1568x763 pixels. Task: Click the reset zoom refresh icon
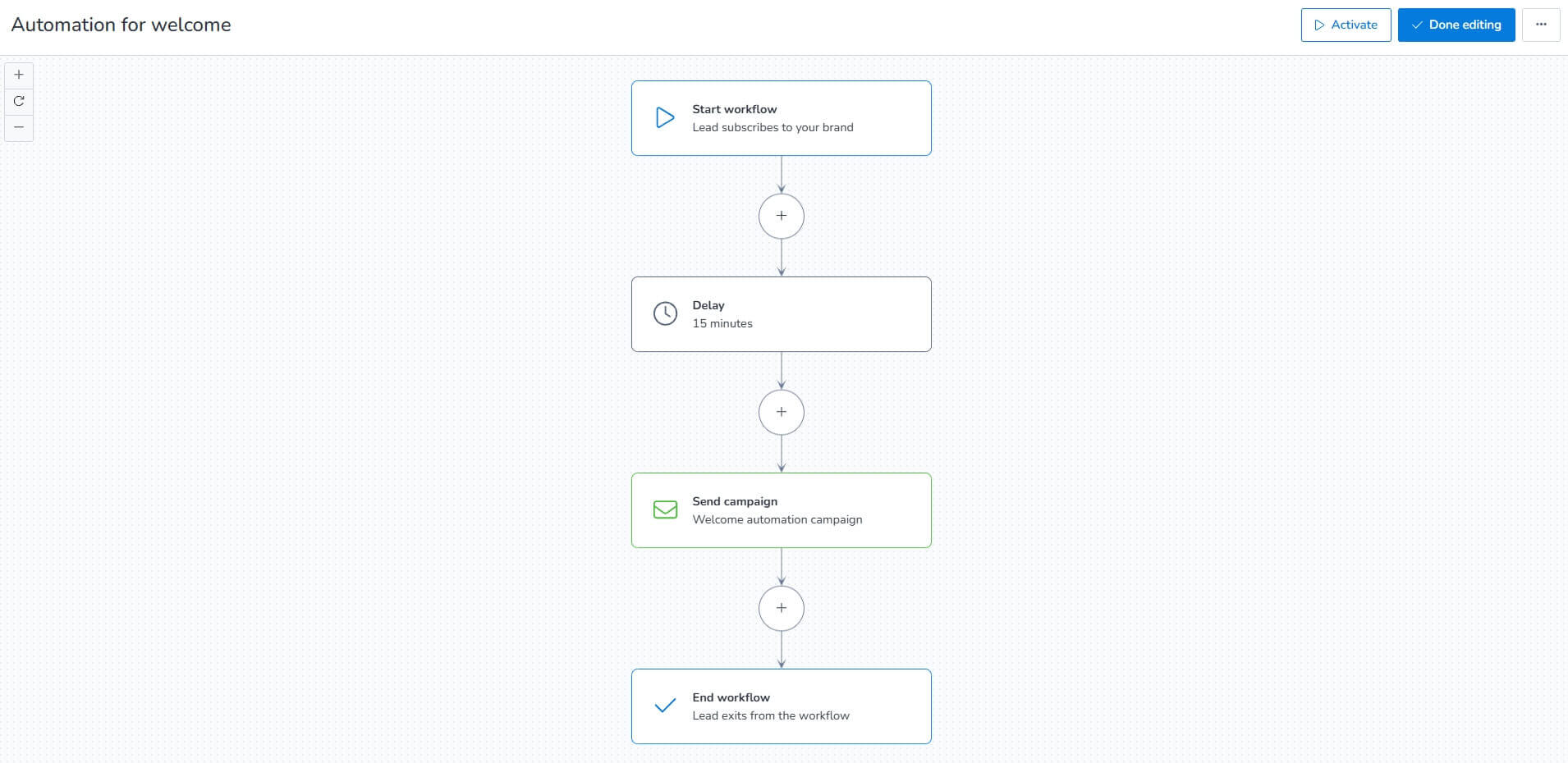pyautogui.click(x=19, y=101)
